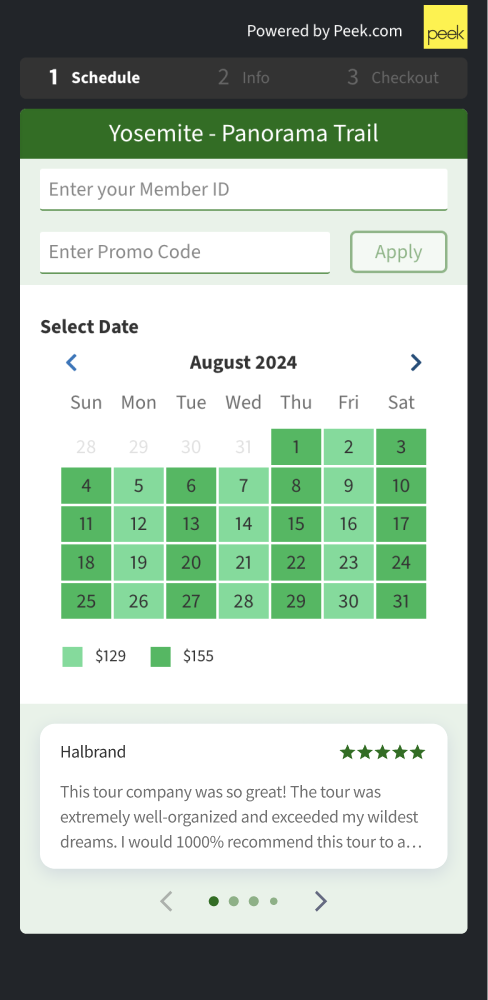Select the five-star rating on Halbrand's review
This screenshot has height=1000, width=488.
click(x=382, y=753)
